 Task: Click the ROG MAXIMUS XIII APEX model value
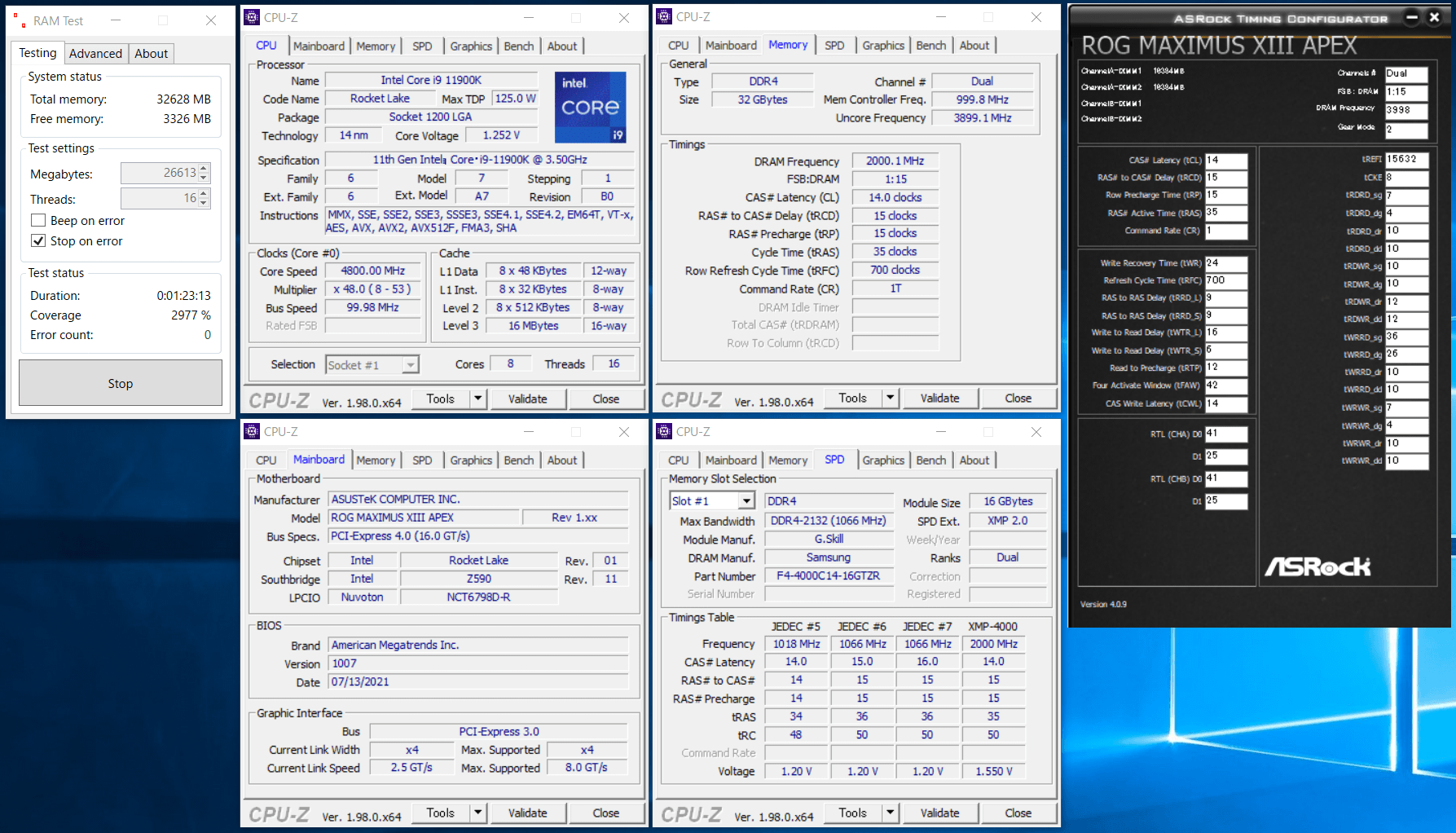(x=424, y=518)
